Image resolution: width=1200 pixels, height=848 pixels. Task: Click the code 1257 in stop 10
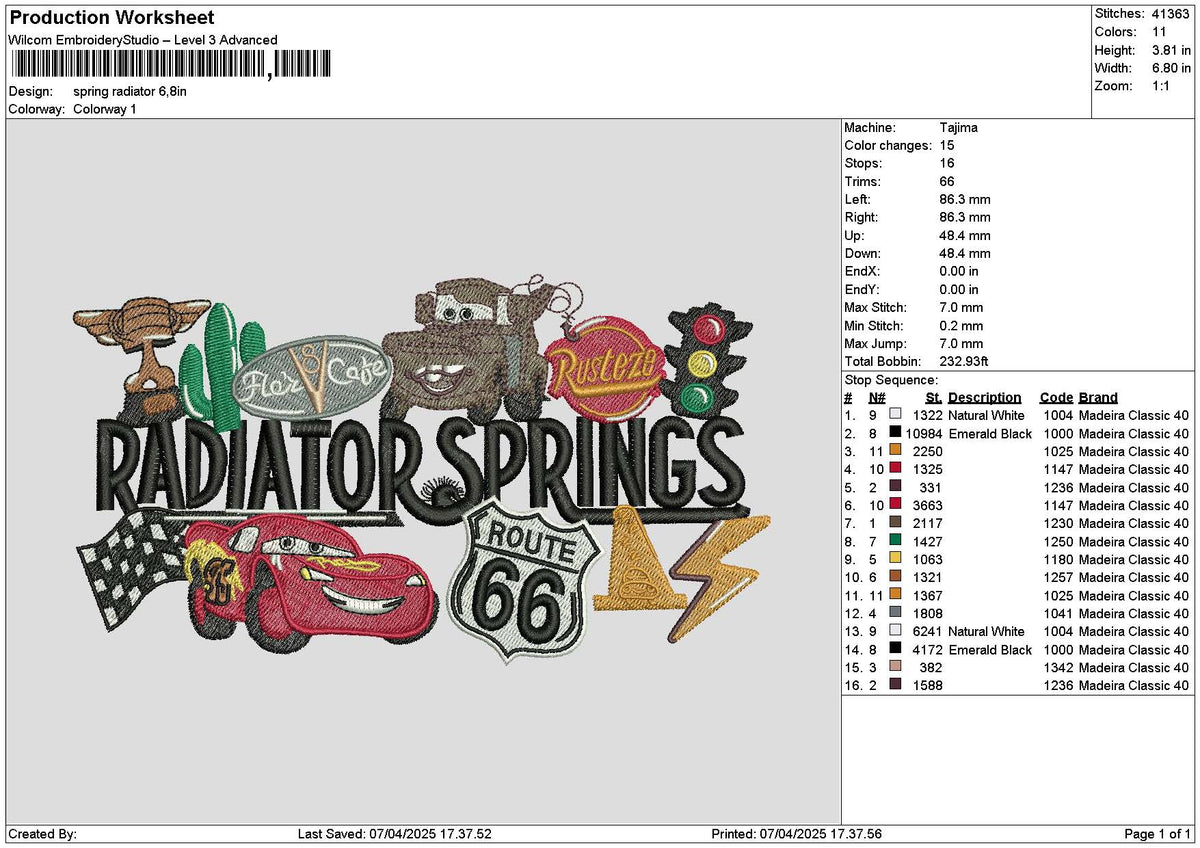1058,577
